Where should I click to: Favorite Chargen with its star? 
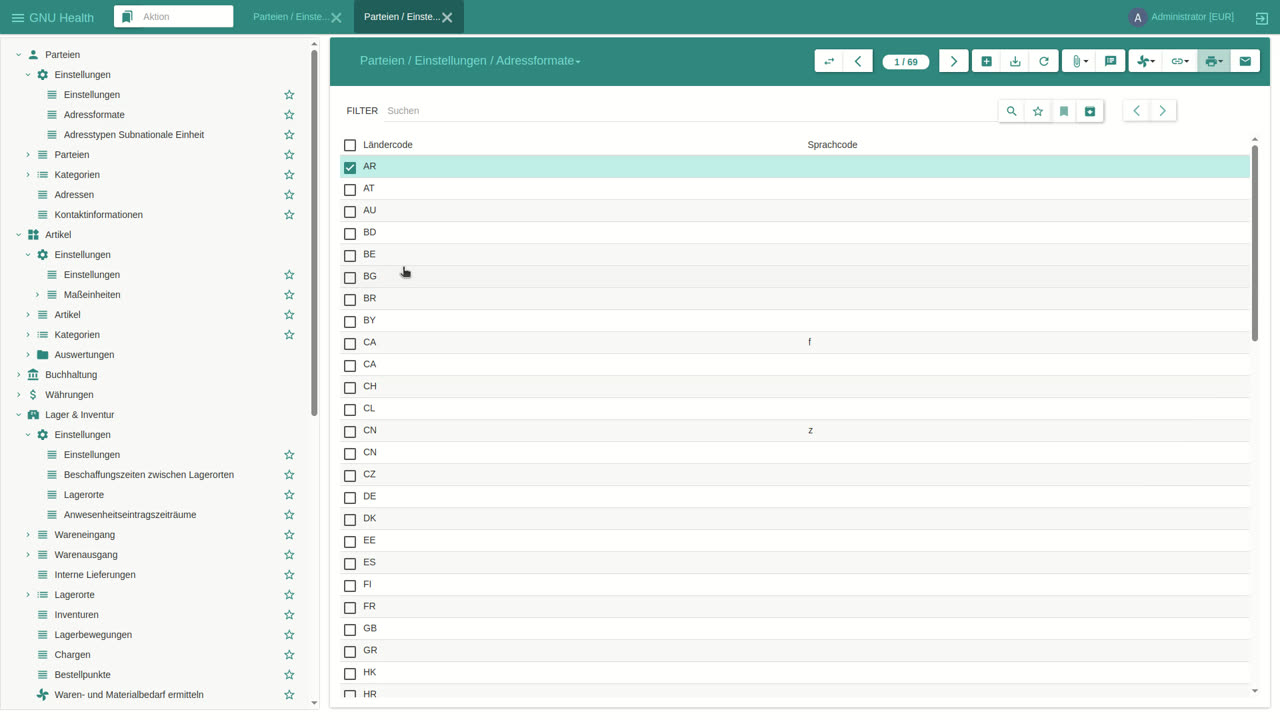tap(289, 655)
